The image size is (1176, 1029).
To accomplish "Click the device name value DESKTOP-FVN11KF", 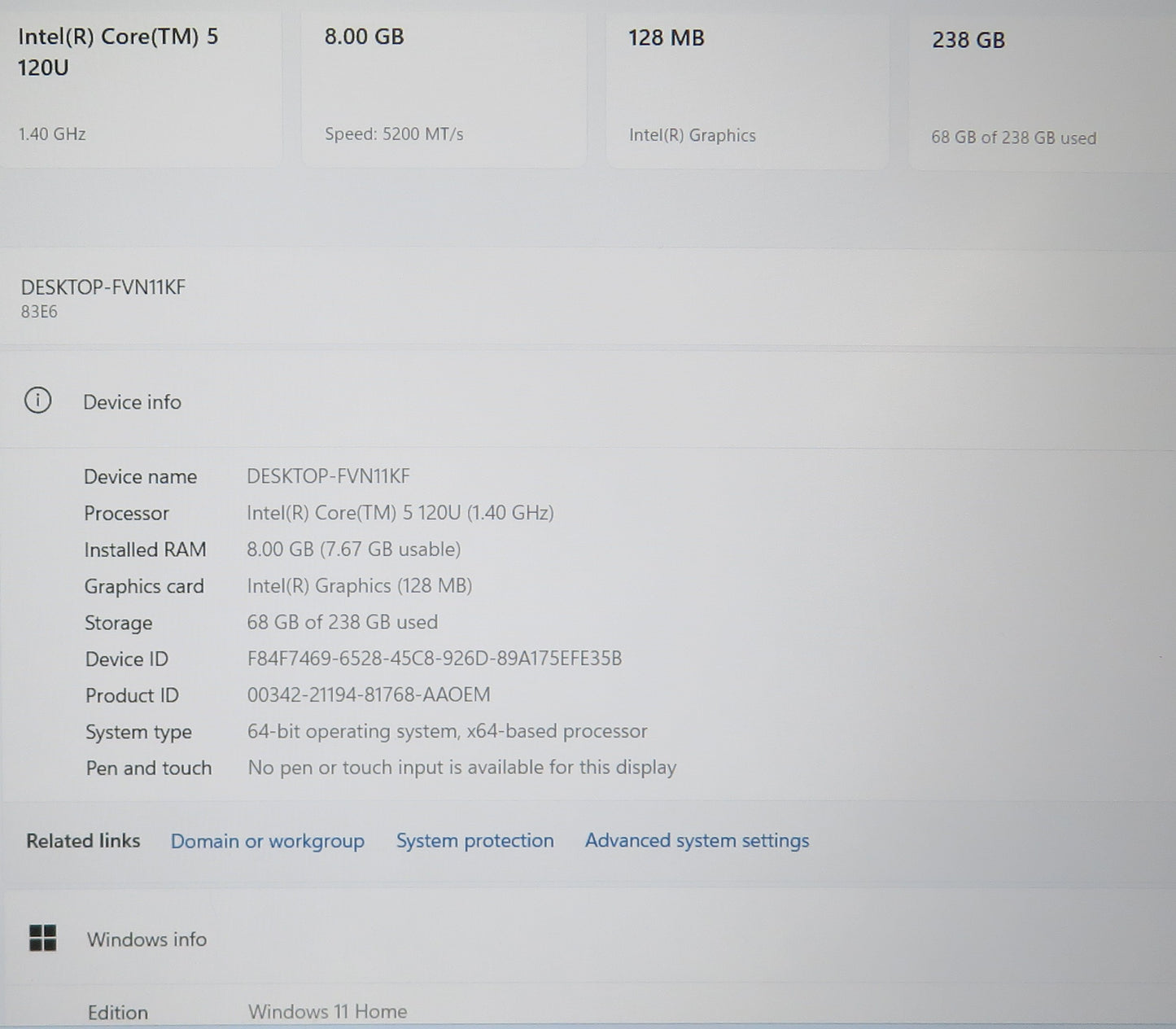I will pos(328,475).
